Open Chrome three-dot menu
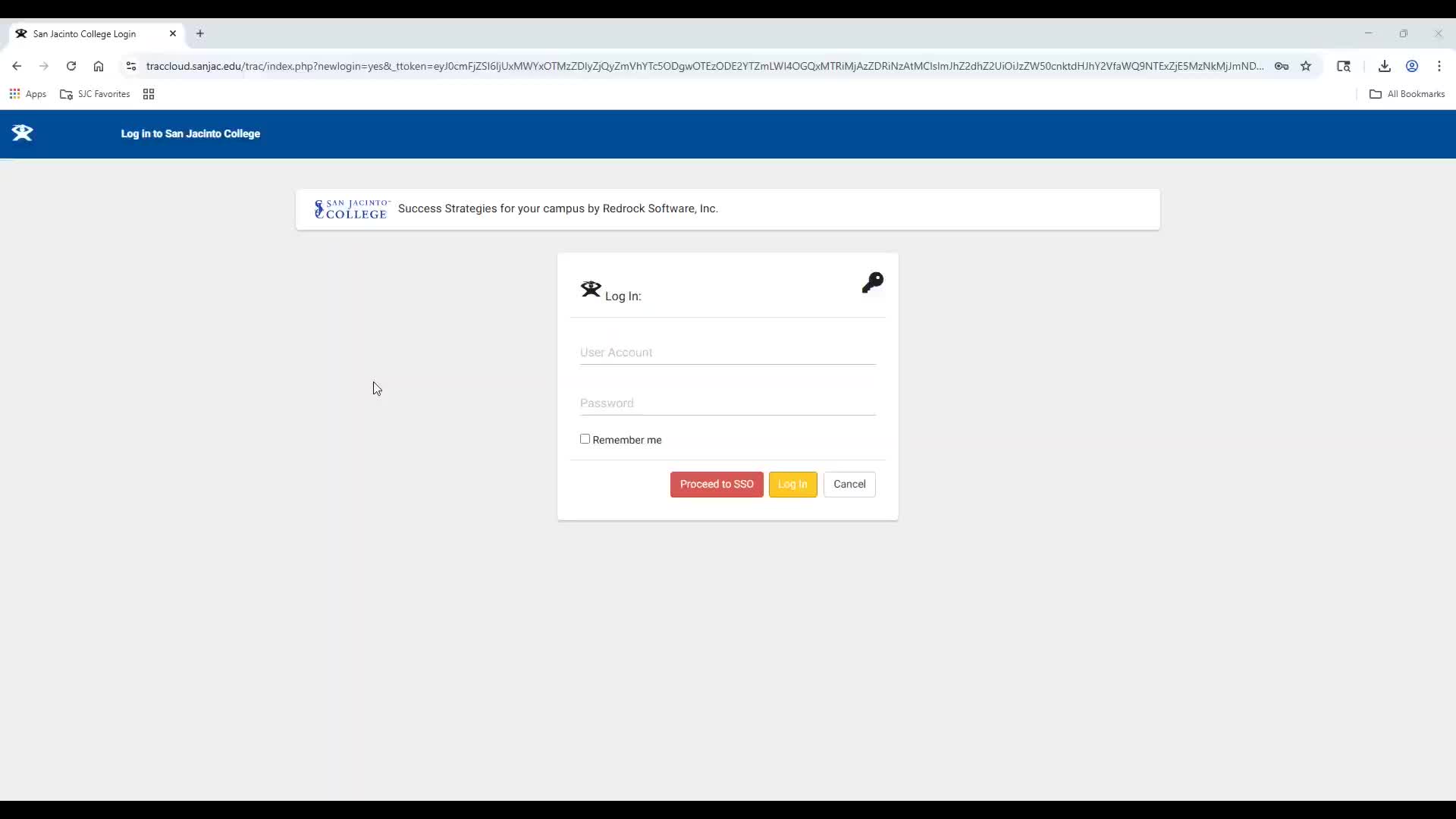 1439,66
